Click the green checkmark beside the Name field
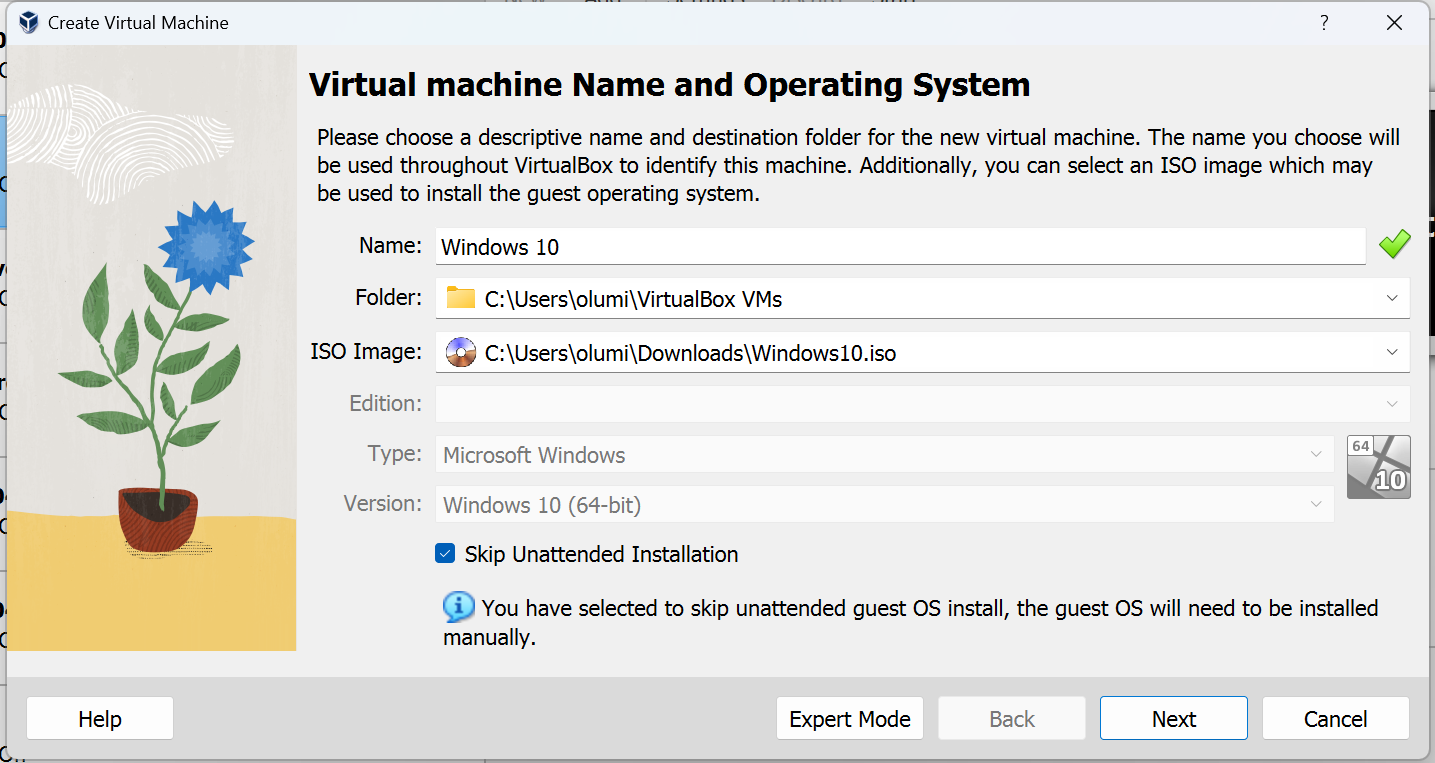This screenshot has width=1435, height=763. (1394, 245)
